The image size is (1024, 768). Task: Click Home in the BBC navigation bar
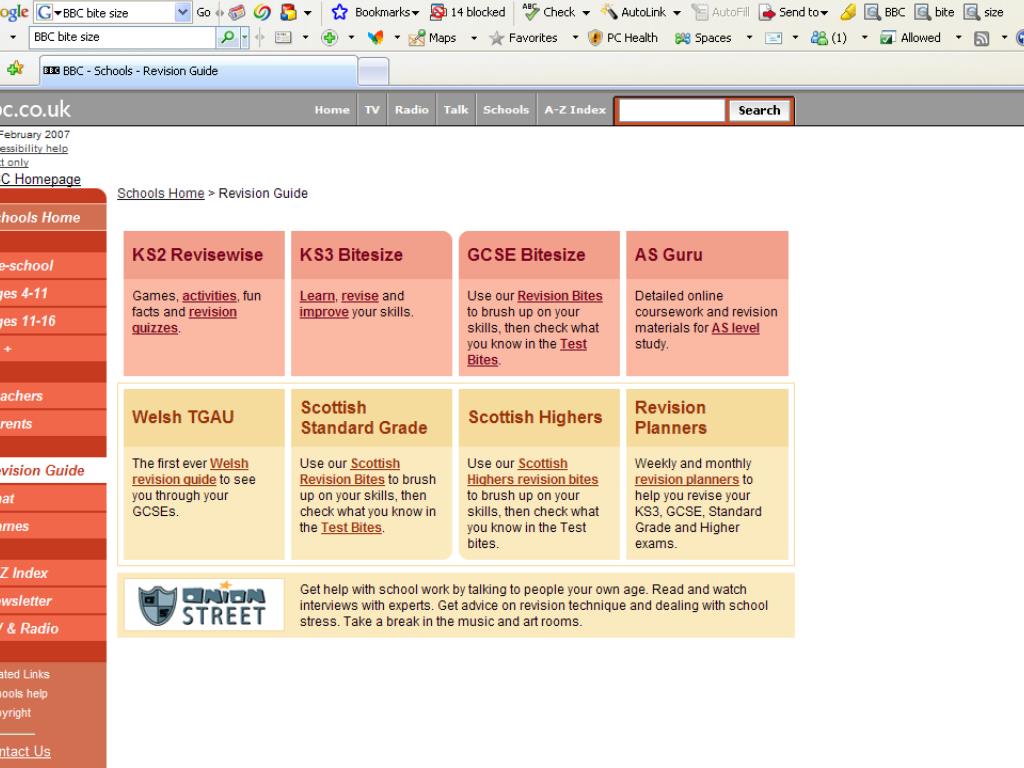(332, 110)
